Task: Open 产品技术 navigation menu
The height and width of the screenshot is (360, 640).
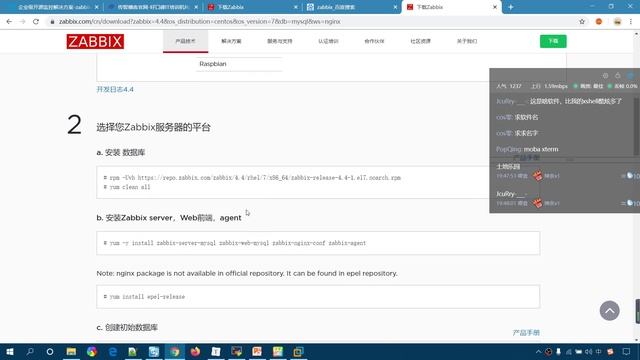Action: 185,41
